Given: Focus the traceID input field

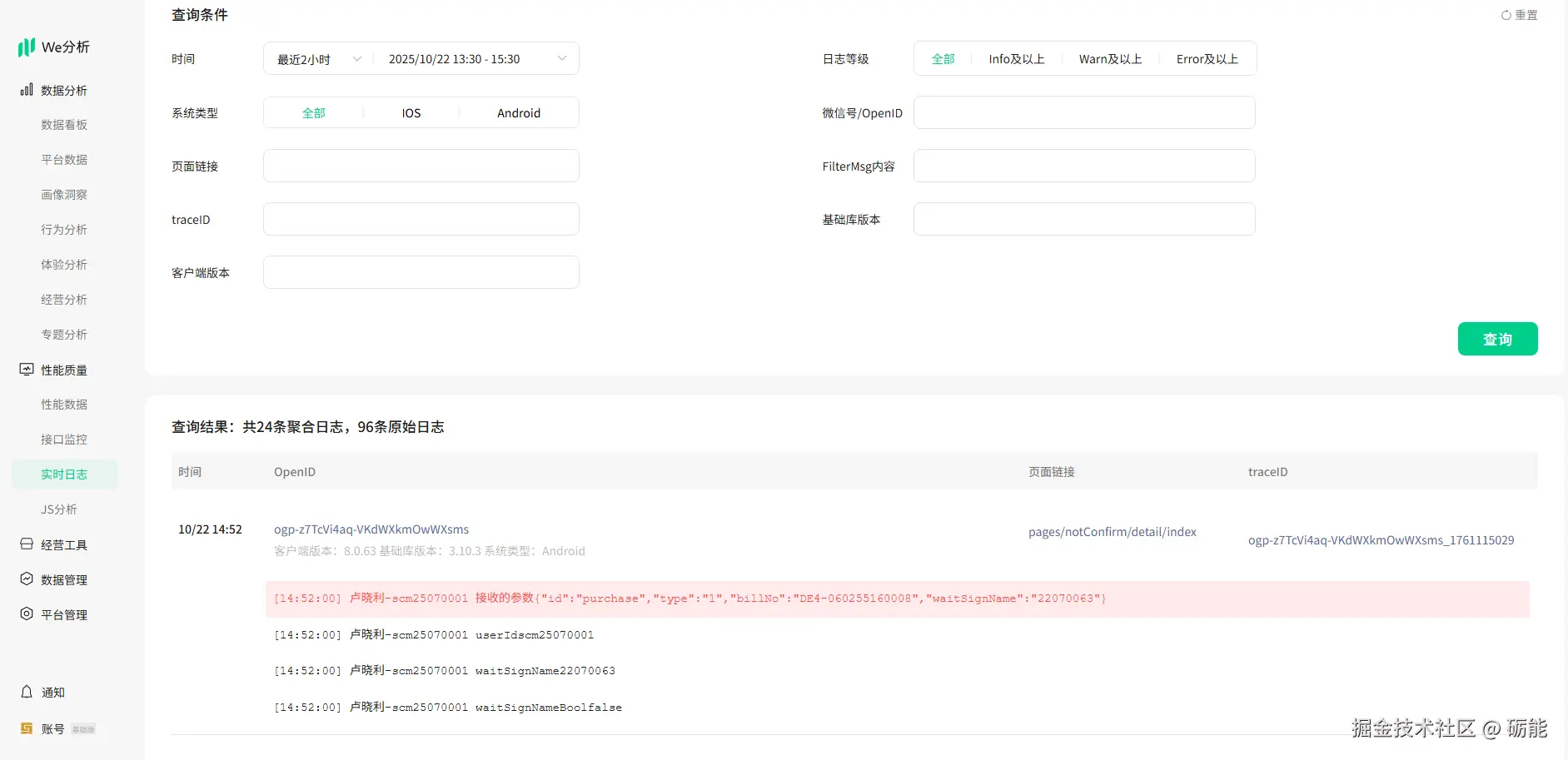Looking at the screenshot, I should (421, 219).
